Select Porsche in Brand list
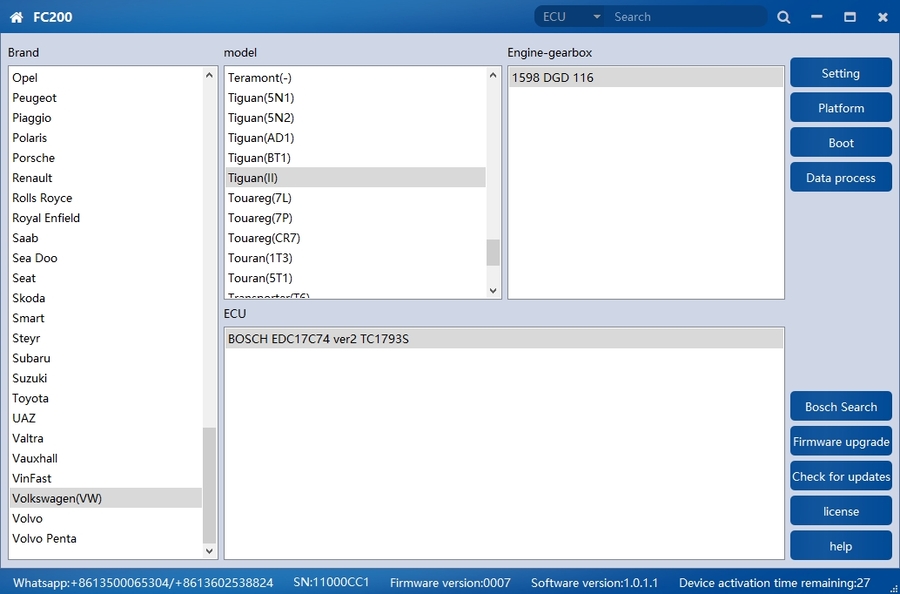Viewport: 900px width, 594px height. [x=34, y=158]
